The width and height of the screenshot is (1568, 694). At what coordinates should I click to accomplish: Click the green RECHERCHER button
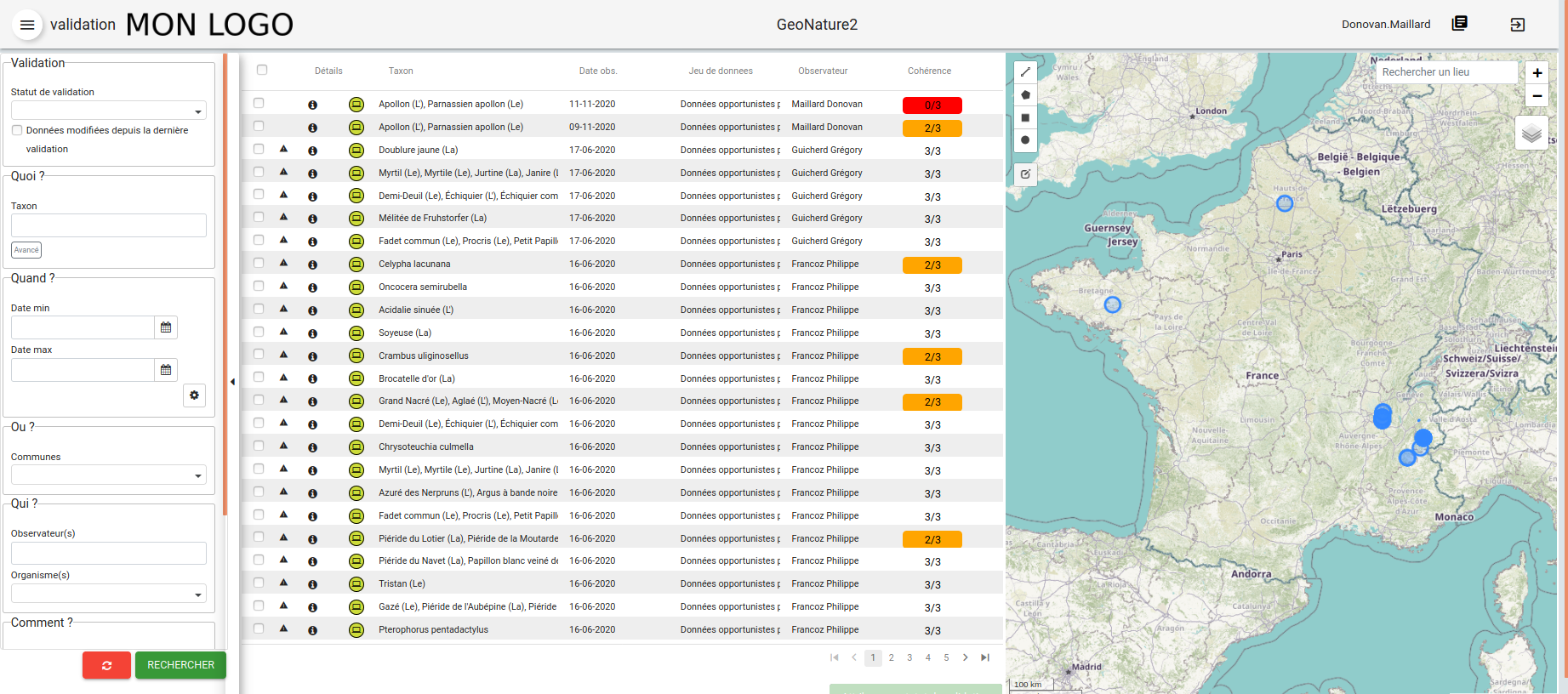(x=180, y=665)
